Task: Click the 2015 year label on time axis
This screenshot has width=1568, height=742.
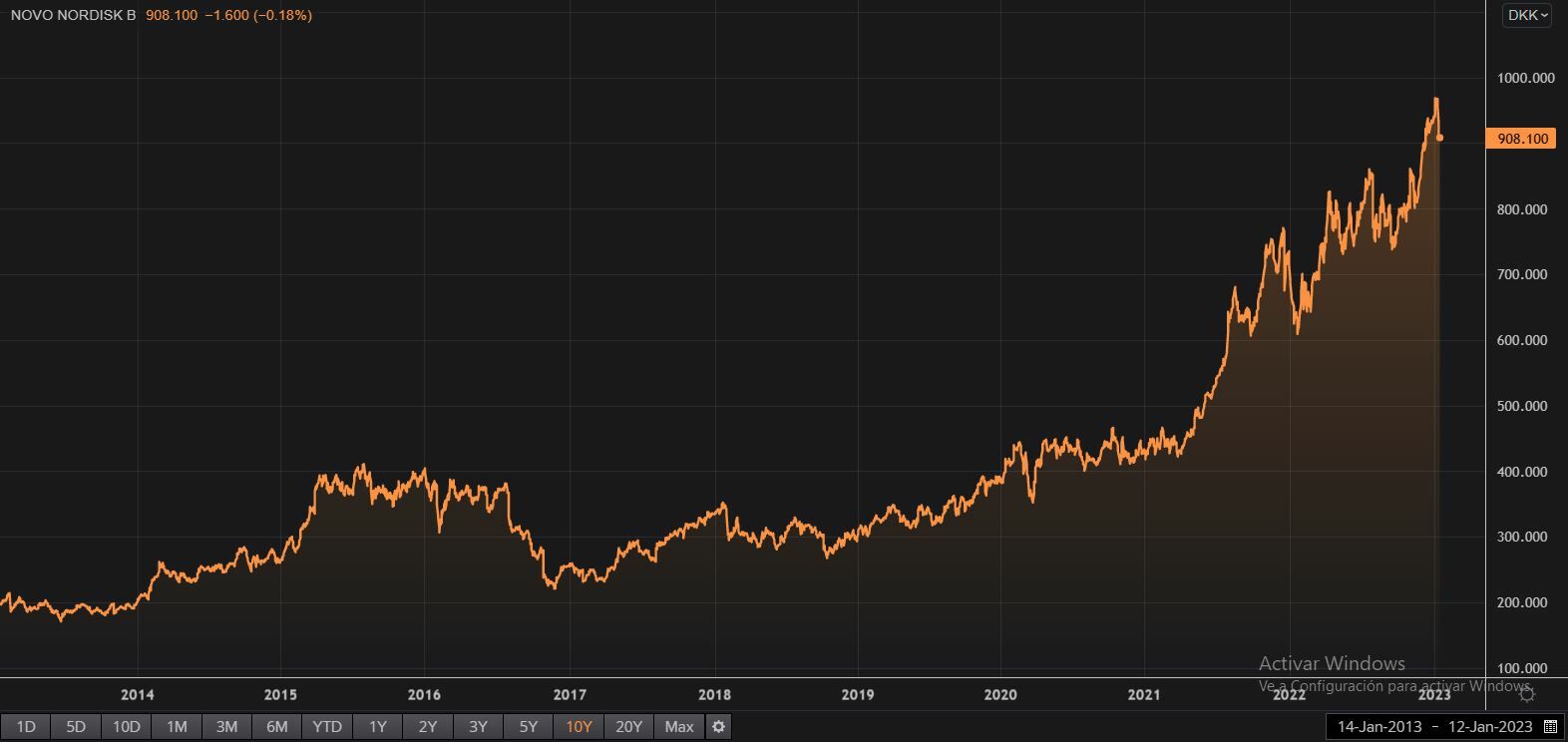Action: (x=280, y=695)
